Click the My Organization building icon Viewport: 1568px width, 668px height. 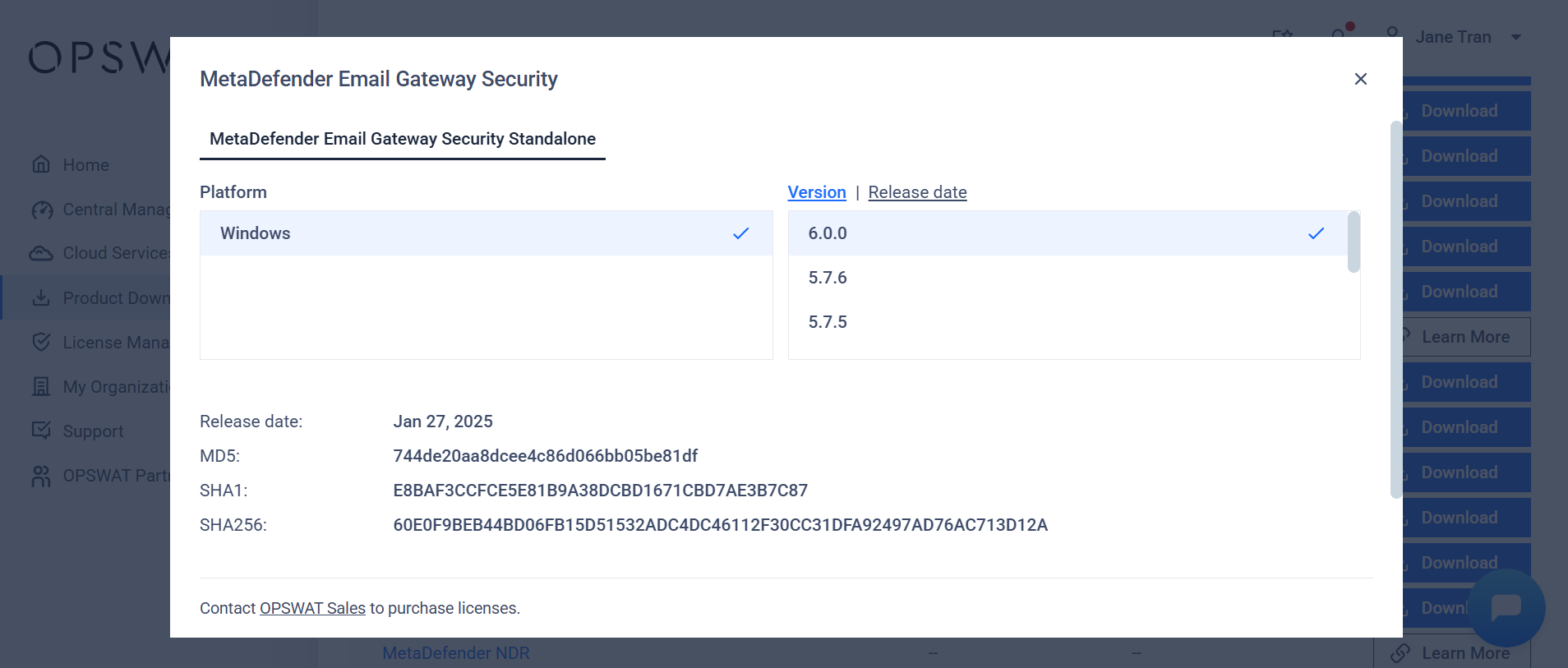coord(41,386)
